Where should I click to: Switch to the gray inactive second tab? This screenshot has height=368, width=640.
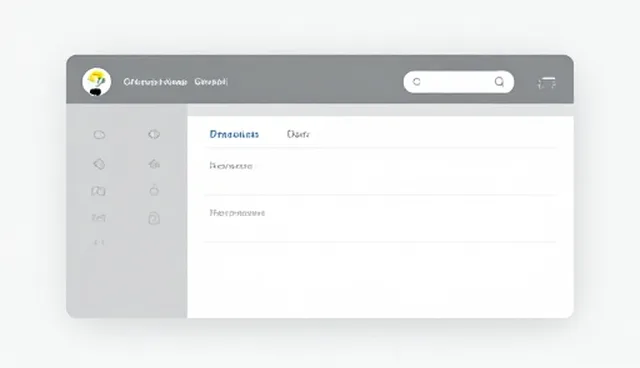point(298,134)
